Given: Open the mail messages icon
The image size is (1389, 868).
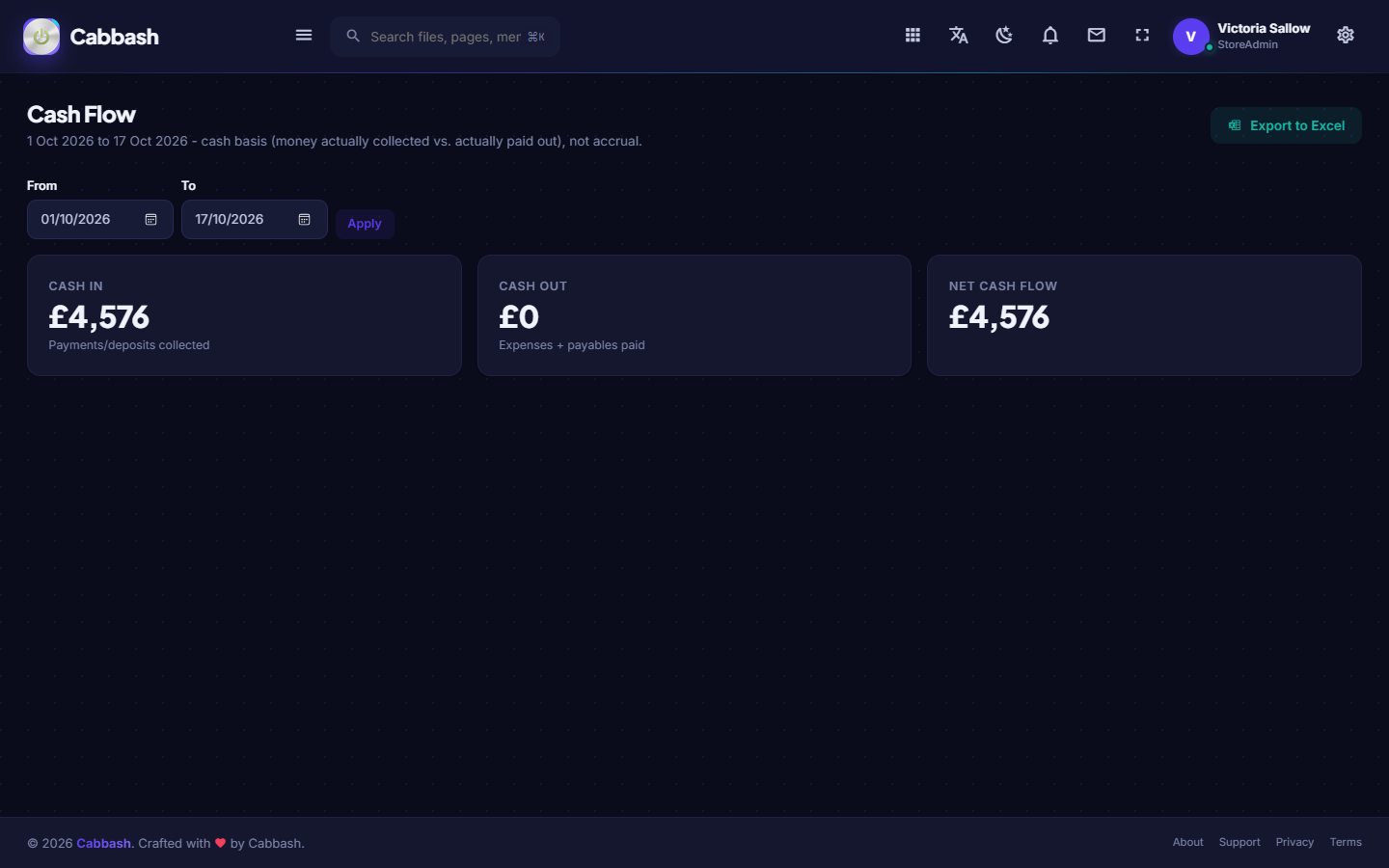Looking at the screenshot, I should (x=1097, y=36).
